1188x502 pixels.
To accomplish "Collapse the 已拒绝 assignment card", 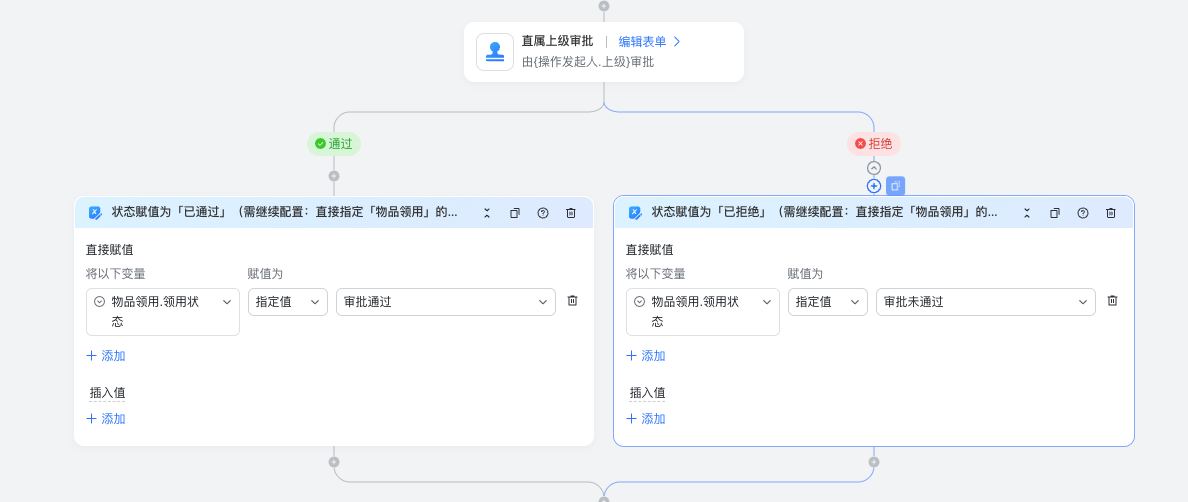I will 1027,214.
